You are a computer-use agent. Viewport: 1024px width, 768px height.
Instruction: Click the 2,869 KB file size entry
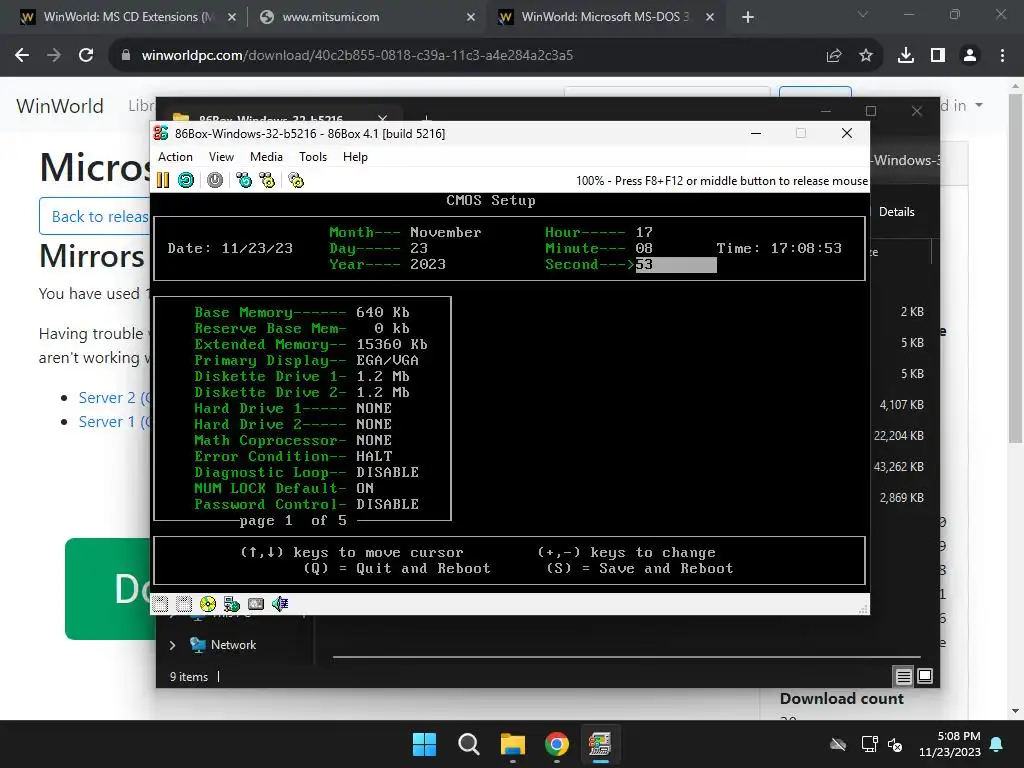902,498
